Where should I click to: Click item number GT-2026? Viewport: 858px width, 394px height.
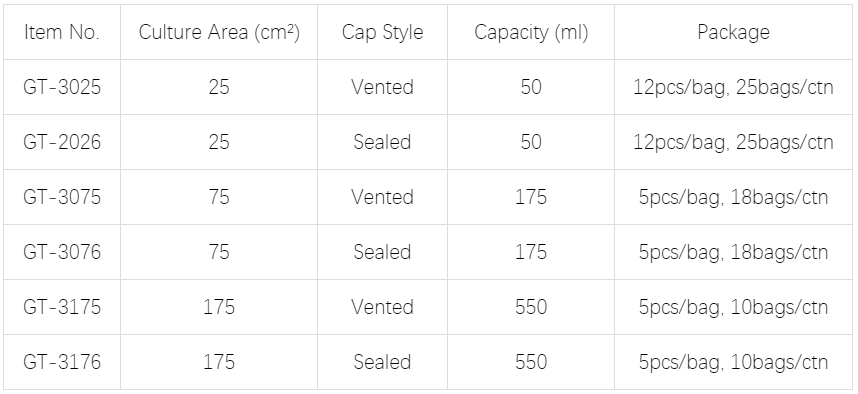click(62, 142)
